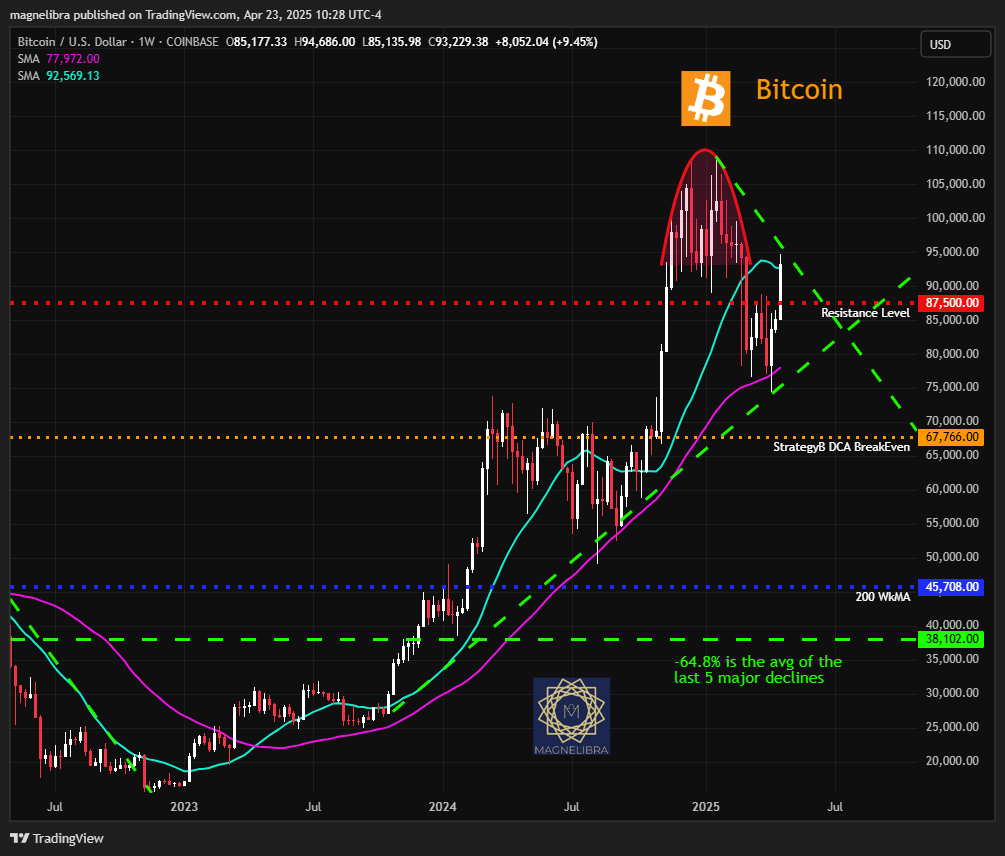Image resolution: width=1005 pixels, height=856 pixels.
Task: Click the low price L85,135.98 value
Action: click(x=392, y=42)
